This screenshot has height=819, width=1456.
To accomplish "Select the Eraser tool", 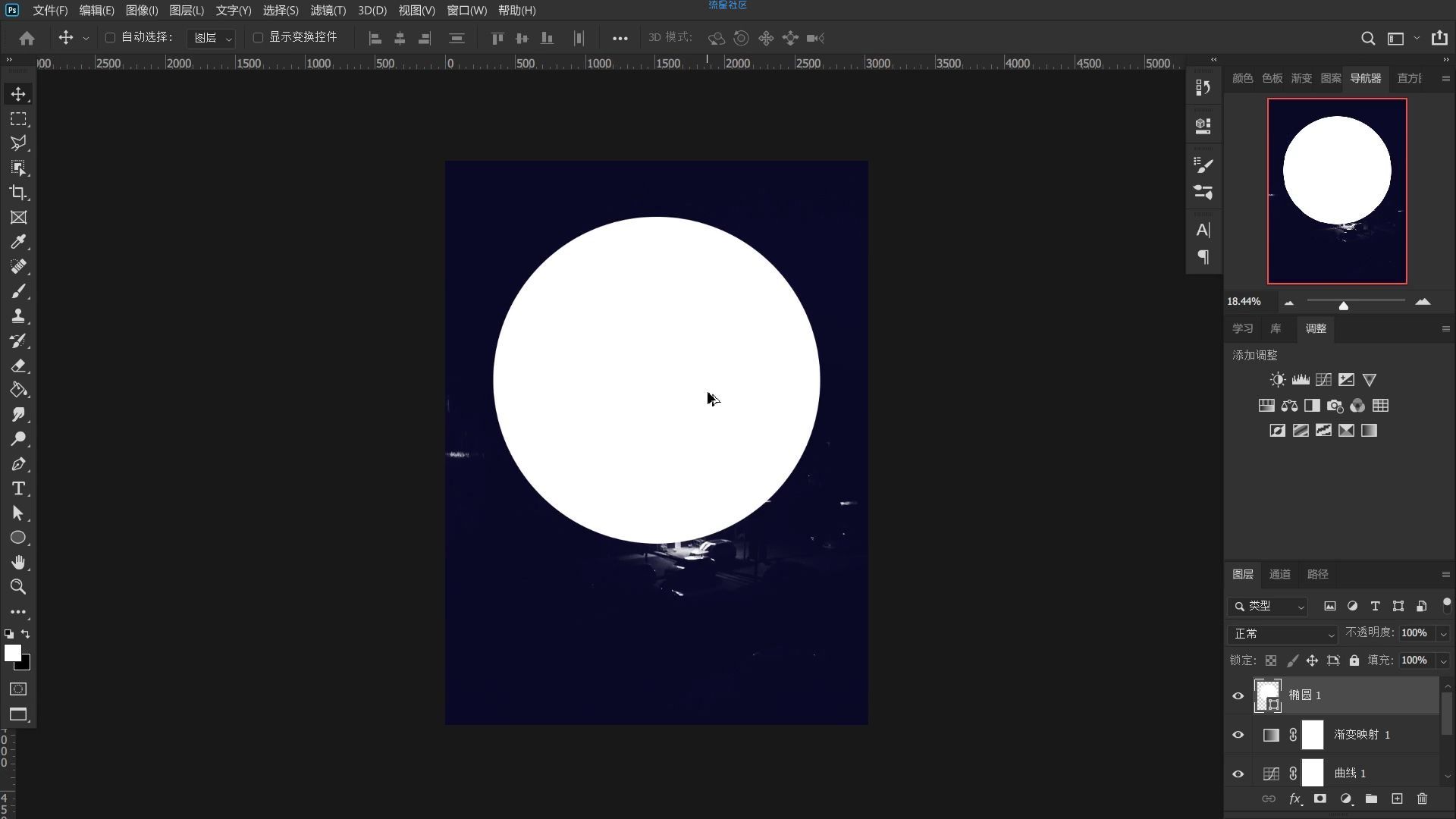I will point(18,366).
